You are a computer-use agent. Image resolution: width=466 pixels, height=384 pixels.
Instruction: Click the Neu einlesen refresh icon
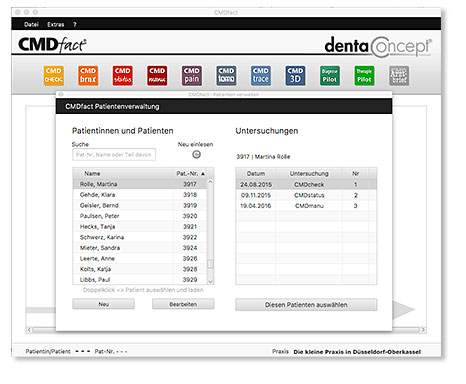click(x=197, y=154)
